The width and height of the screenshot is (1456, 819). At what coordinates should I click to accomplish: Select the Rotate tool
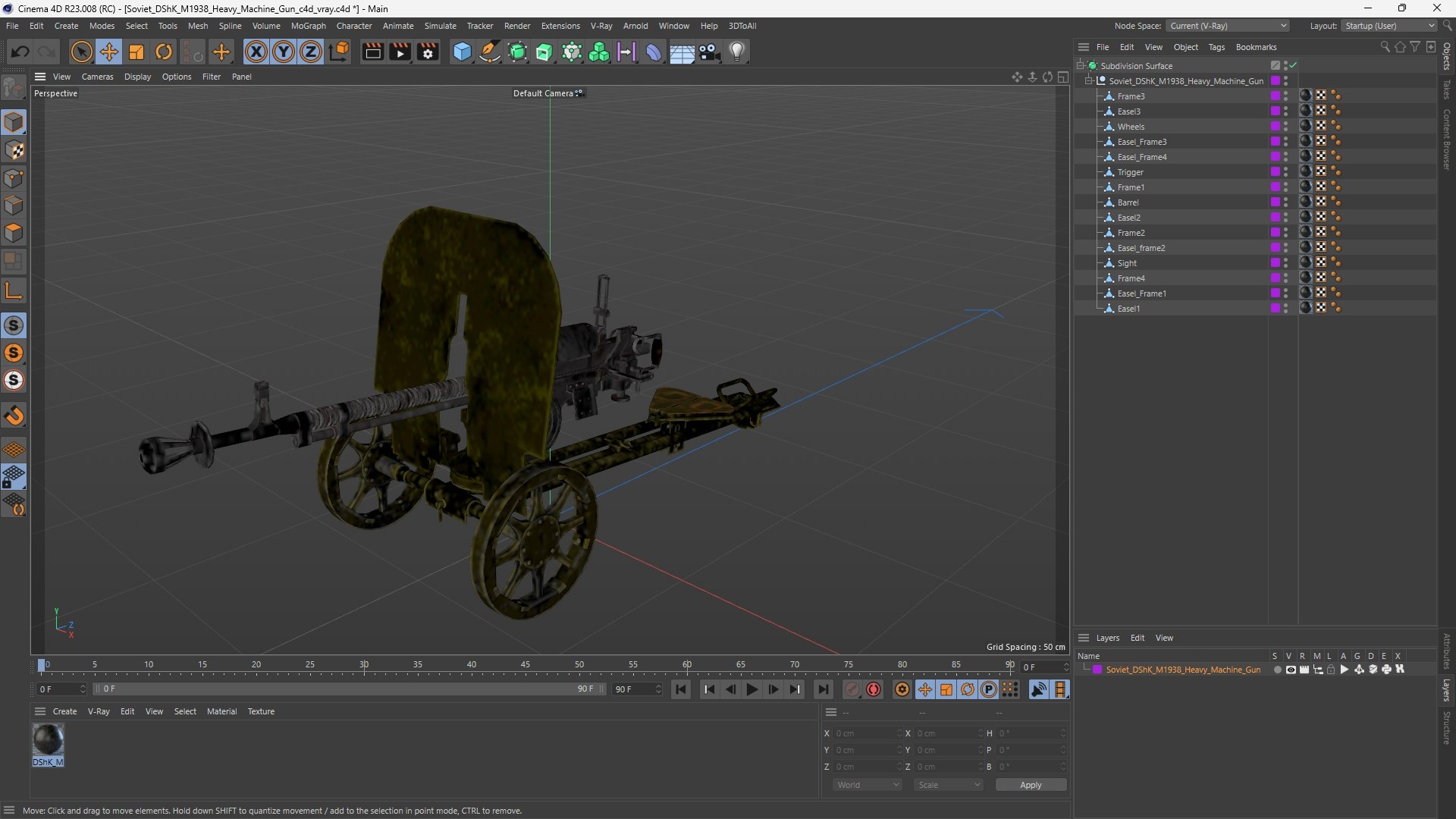(x=164, y=52)
